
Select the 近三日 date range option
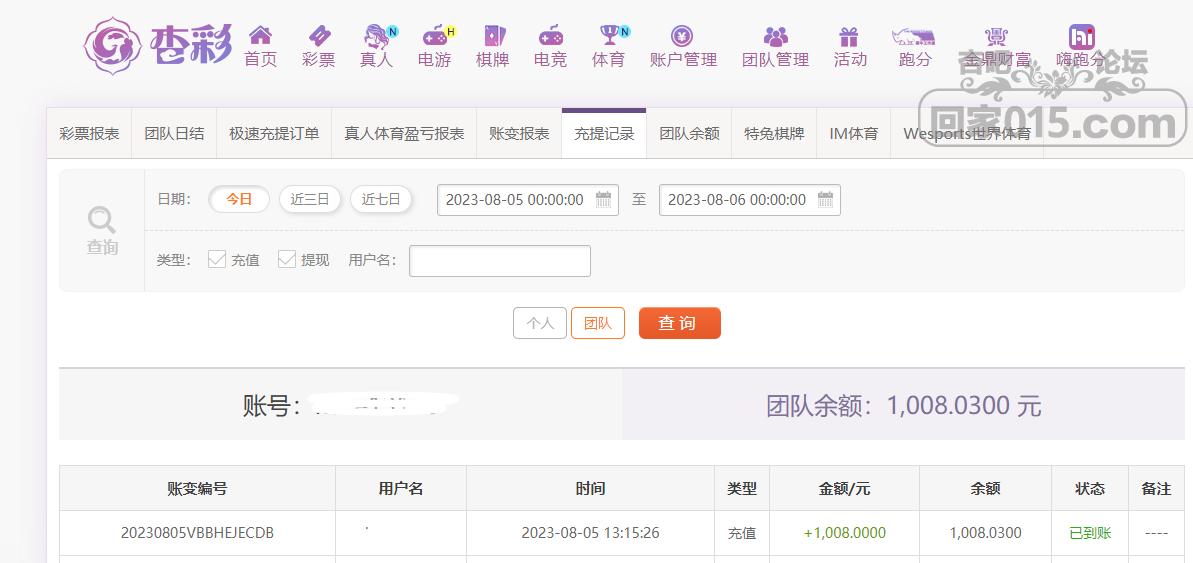310,199
